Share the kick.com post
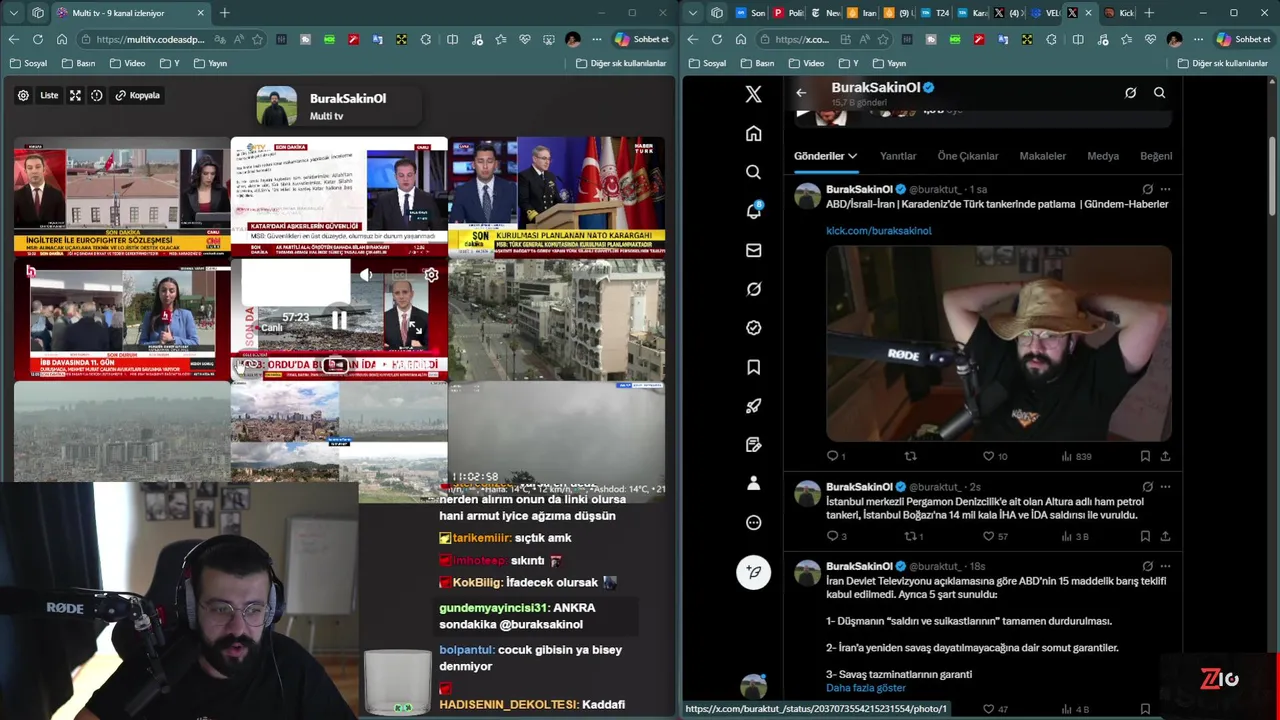1280x720 pixels. pos(1165,456)
